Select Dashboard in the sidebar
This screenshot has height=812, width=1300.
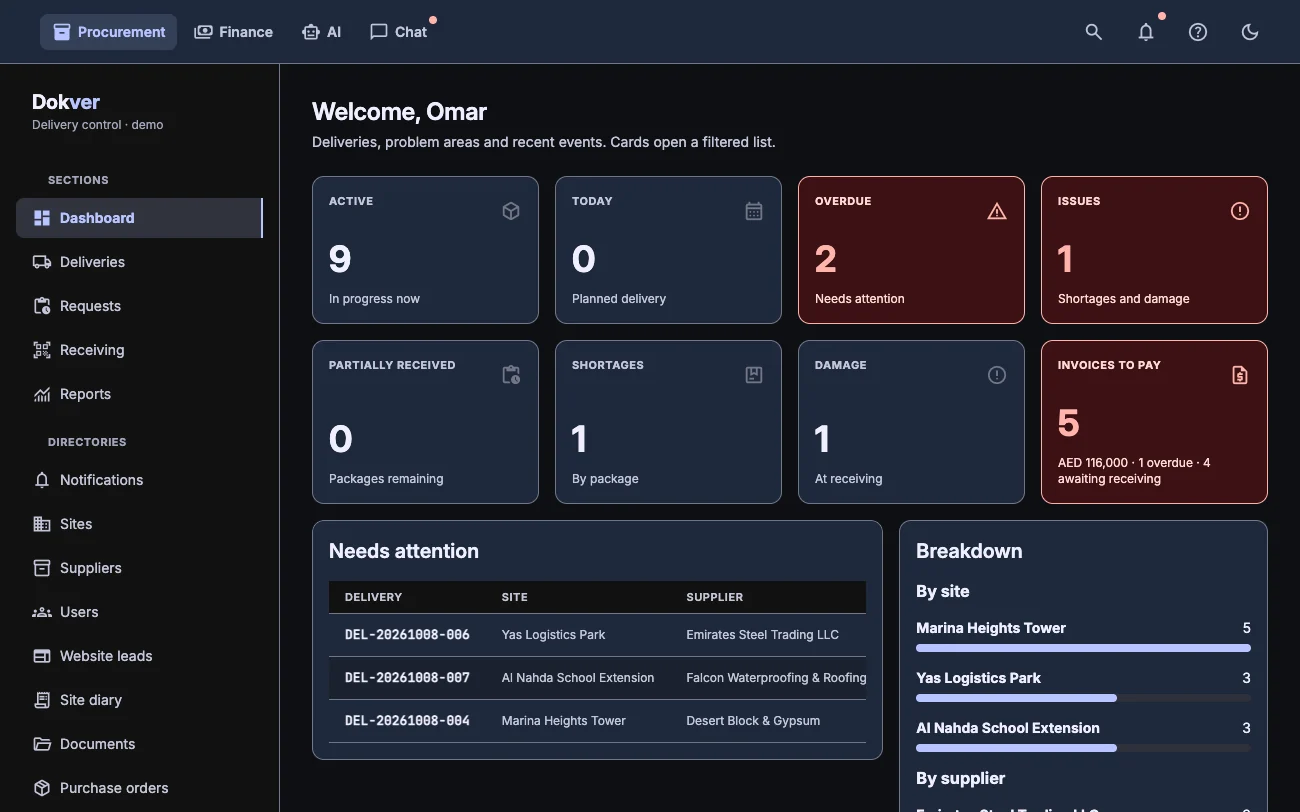pos(139,218)
